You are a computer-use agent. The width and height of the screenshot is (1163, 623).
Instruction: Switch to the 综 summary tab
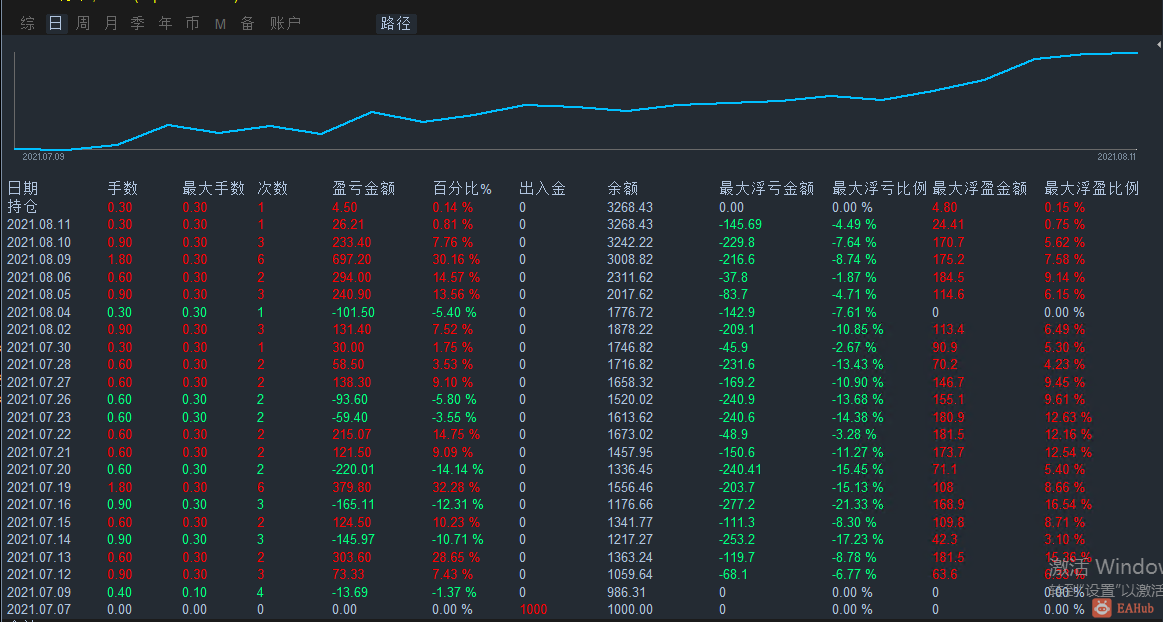[x=27, y=24]
